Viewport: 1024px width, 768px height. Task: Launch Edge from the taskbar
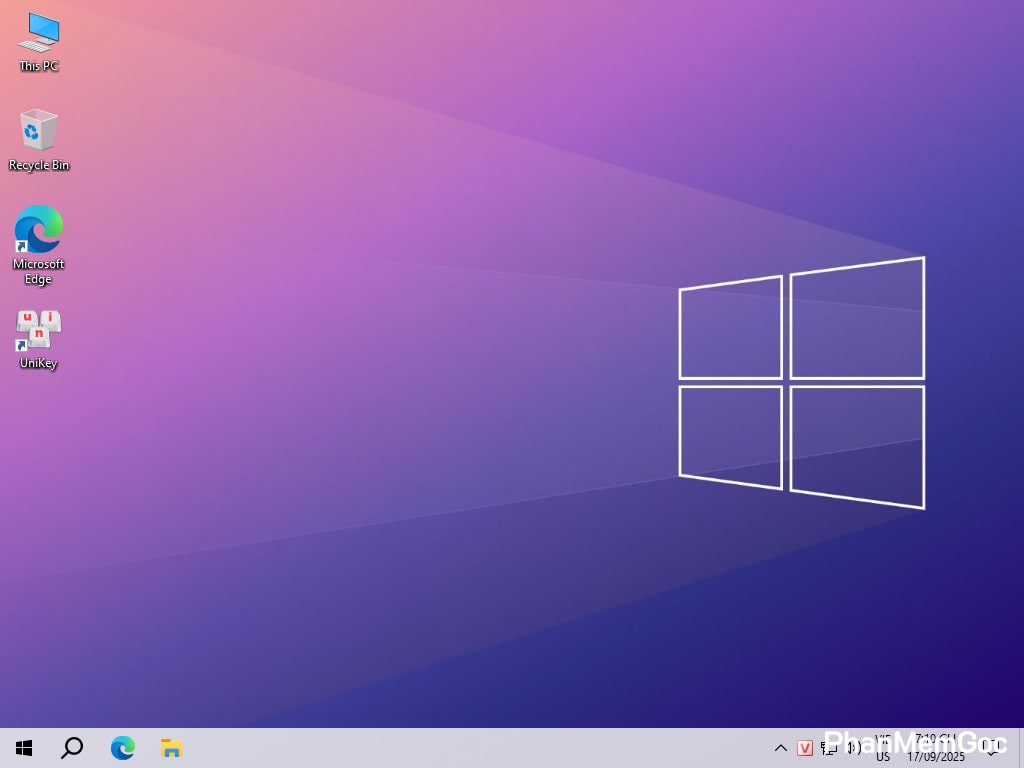pyautogui.click(x=122, y=748)
